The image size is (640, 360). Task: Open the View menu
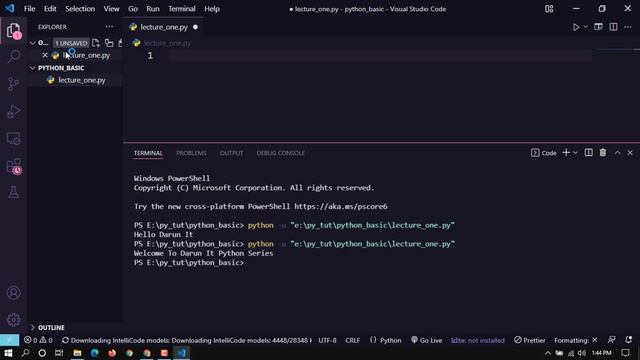[x=111, y=9]
